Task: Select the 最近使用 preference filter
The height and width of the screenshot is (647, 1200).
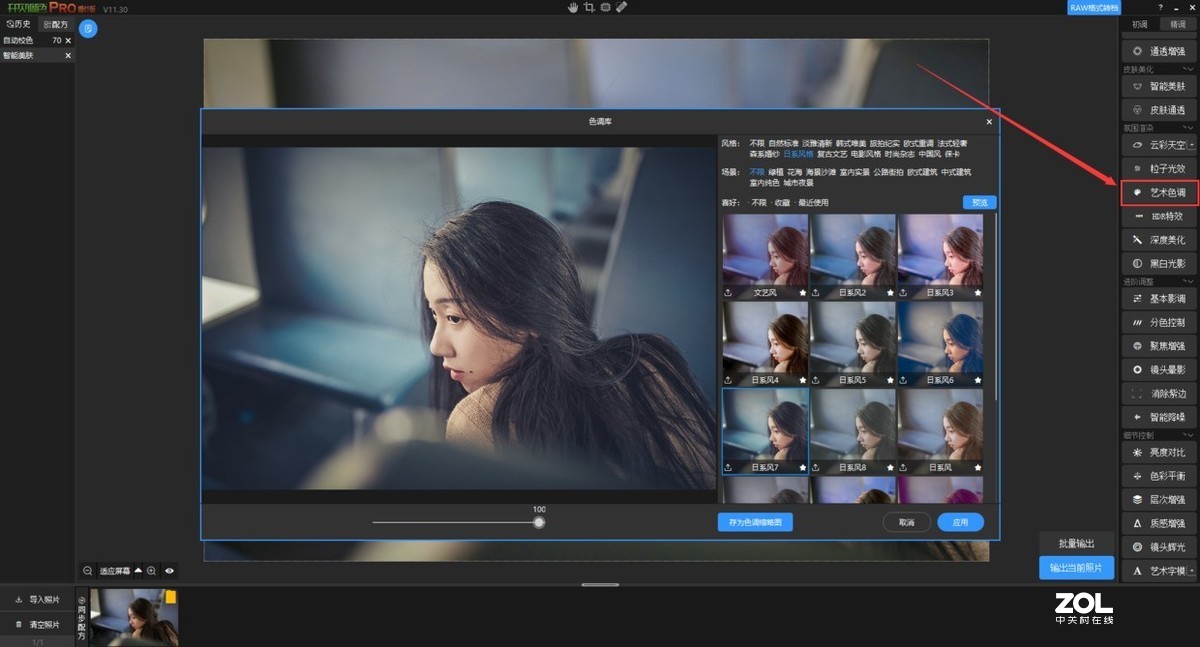Action: [812, 203]
